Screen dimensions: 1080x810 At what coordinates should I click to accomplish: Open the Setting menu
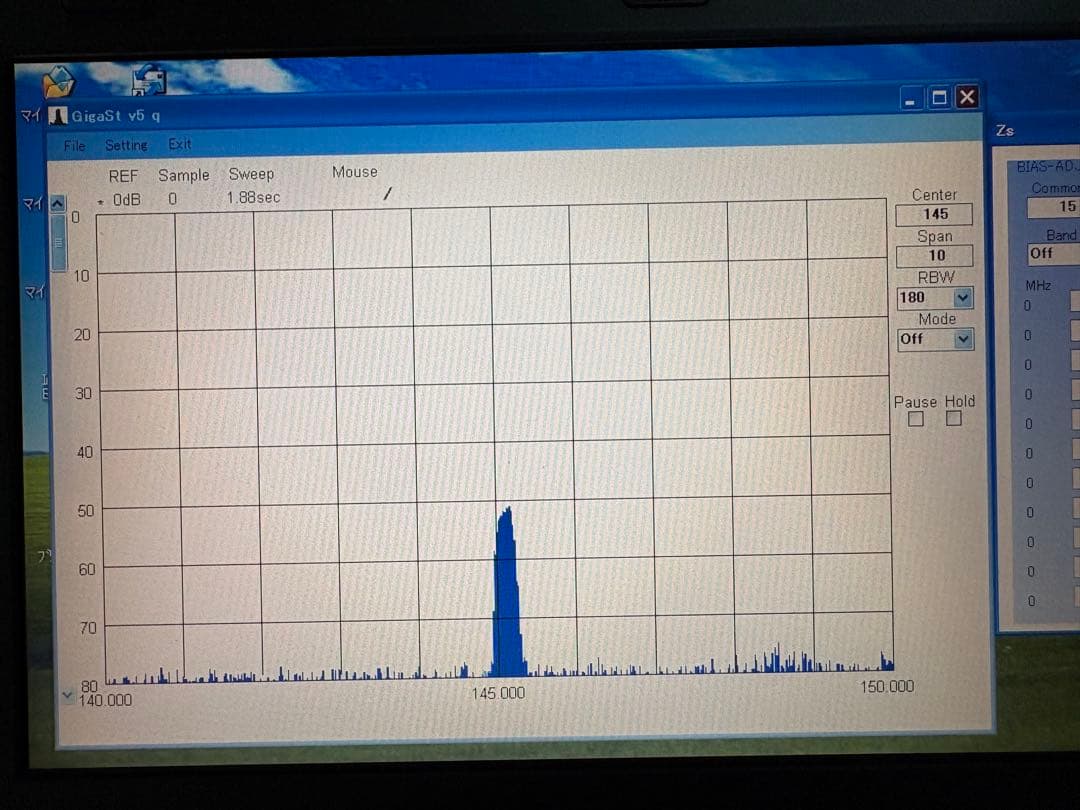pyautogui.click(x=126, y=146)
